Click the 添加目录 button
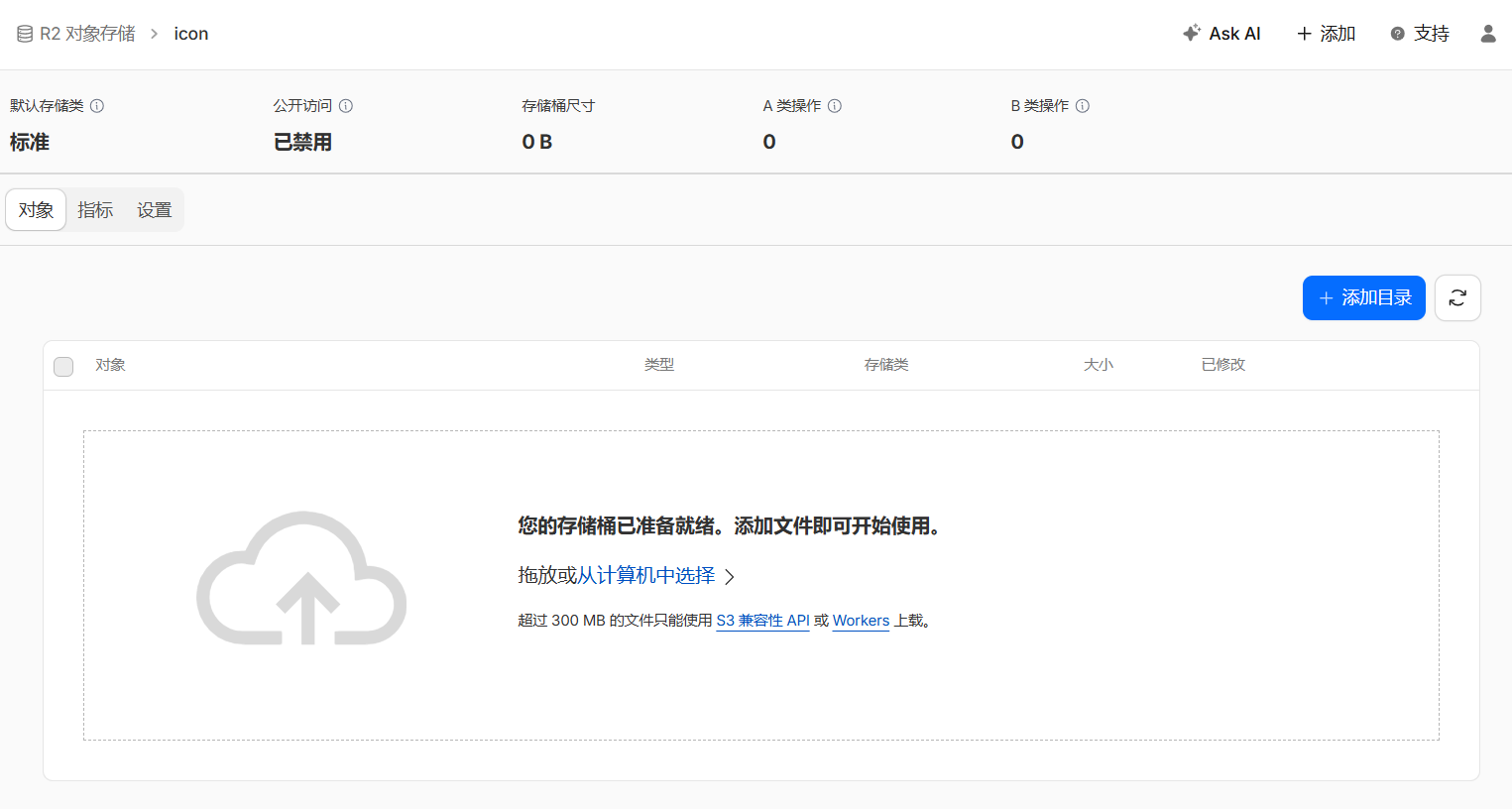 pos(1364,297)
